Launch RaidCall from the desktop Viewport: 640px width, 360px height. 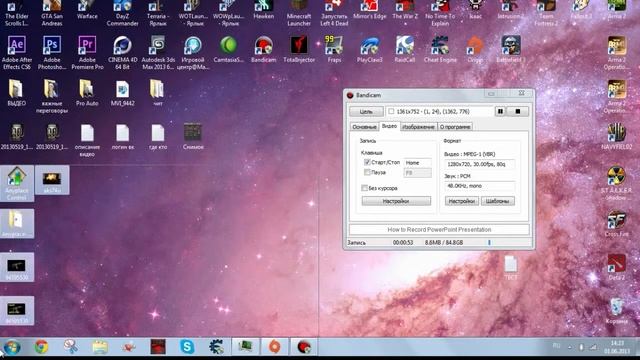click(x=404, y=49)
